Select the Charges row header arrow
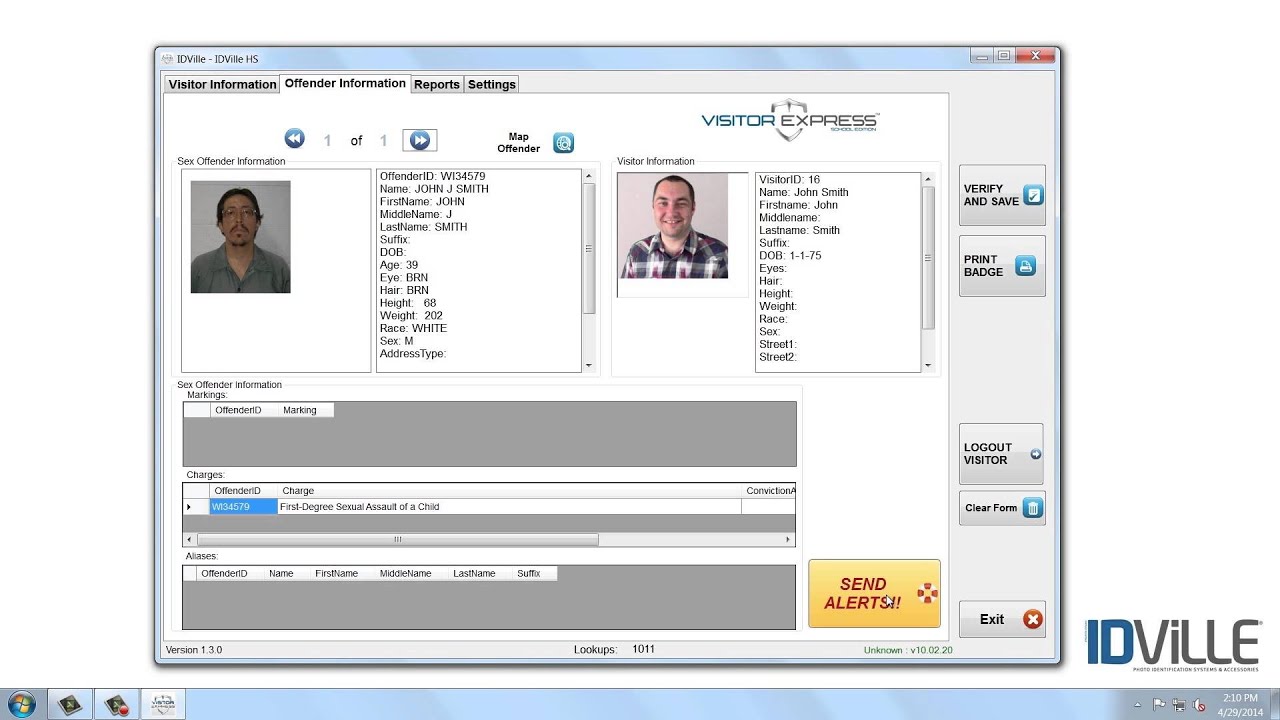This screenshot has height=720, width=1280. point(196,507)
